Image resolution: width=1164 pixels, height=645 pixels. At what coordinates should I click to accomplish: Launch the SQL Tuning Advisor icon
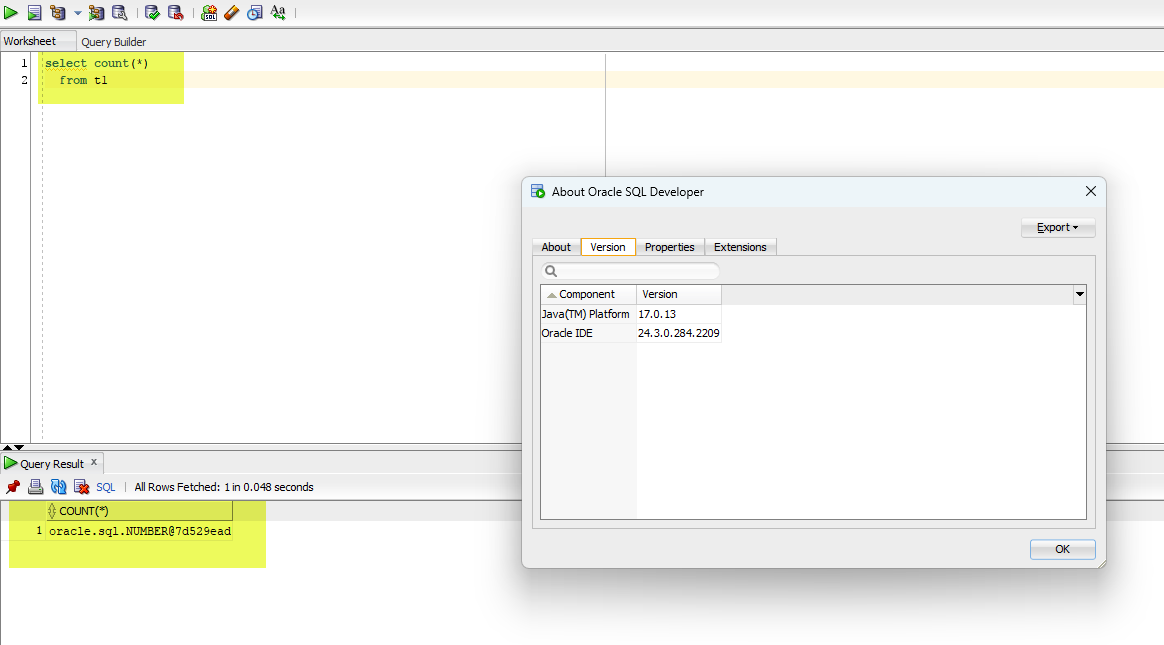click(x=119, y=13)
